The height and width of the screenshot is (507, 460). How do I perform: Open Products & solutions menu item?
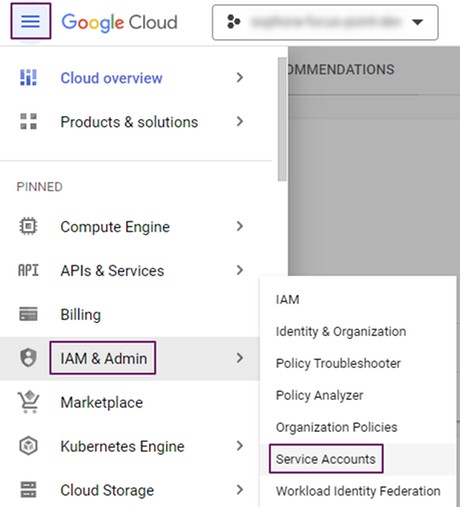130,121
